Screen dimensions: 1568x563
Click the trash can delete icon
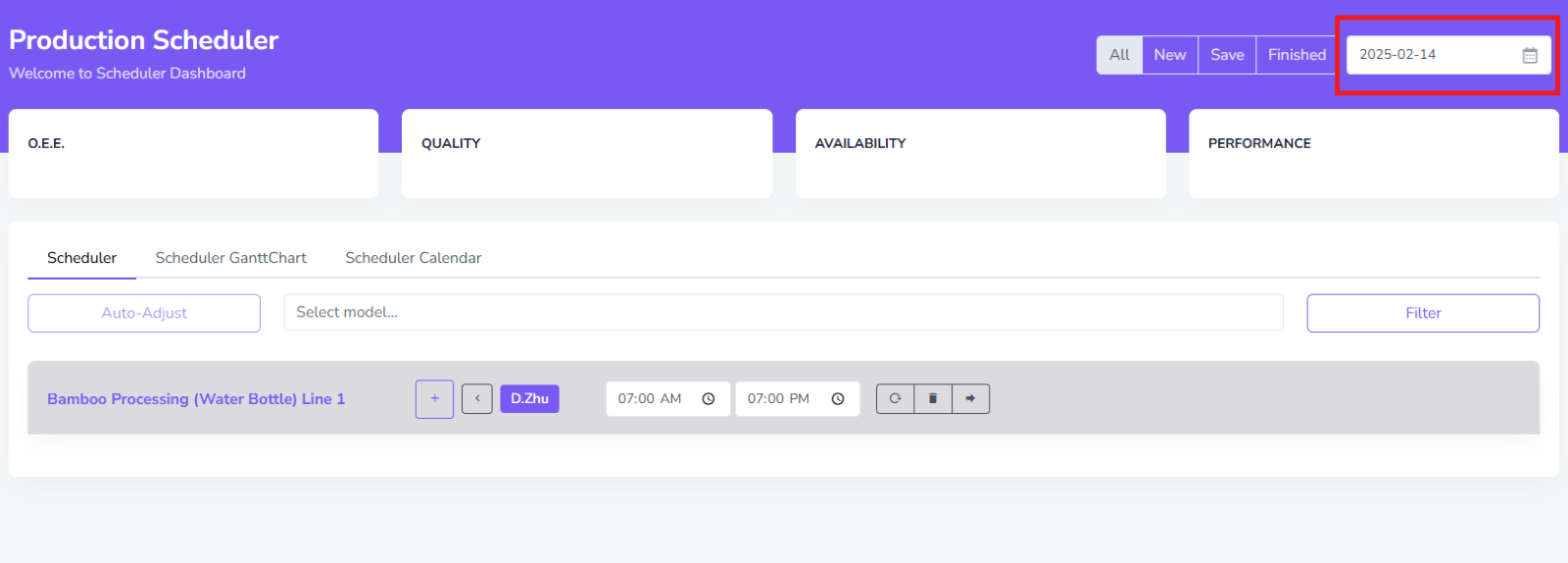pyautogui.click(x=933, y=399)
